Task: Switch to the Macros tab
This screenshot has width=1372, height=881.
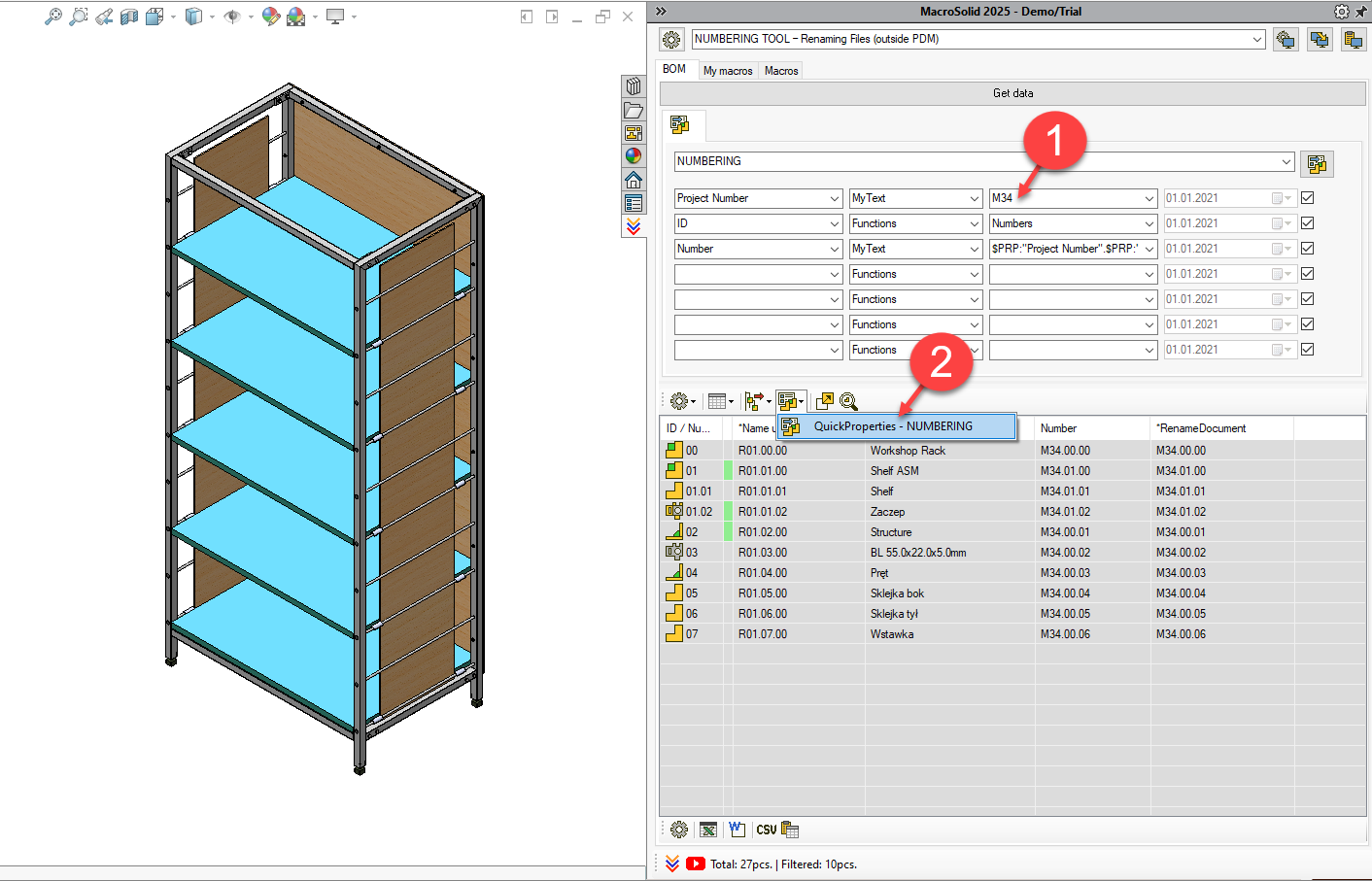Action: pos(781,71)
